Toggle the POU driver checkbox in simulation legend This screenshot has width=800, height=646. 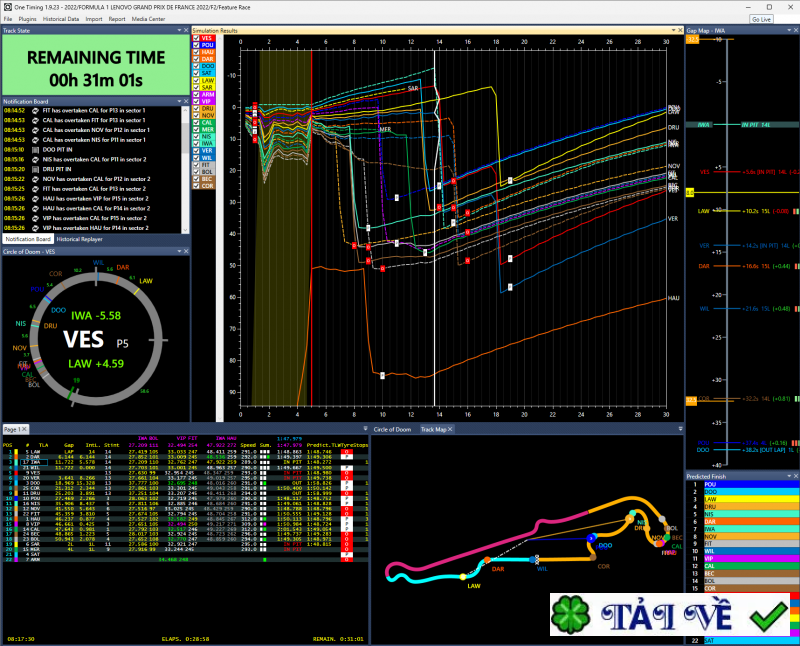point(196,45)
